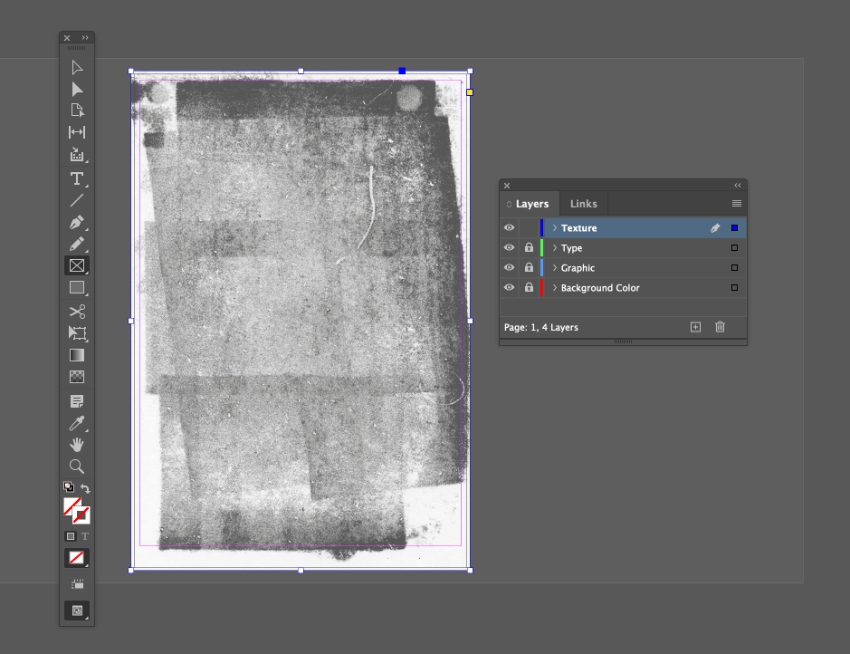Screen dimensions: 850x654
Task: Select the Gradient Feather tool
Action: pos(76,377)
